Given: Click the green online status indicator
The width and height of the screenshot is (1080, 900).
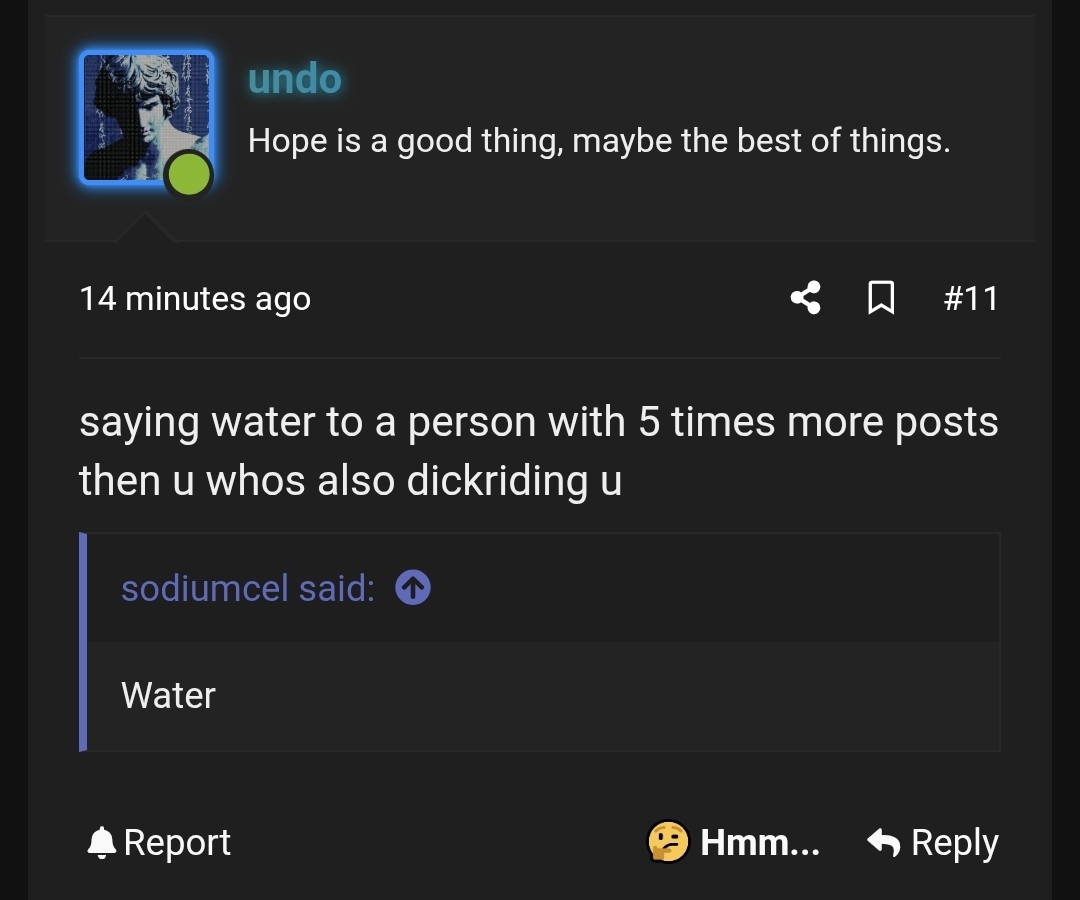Looking at the screenshot, I should click(x=189, y=175).
